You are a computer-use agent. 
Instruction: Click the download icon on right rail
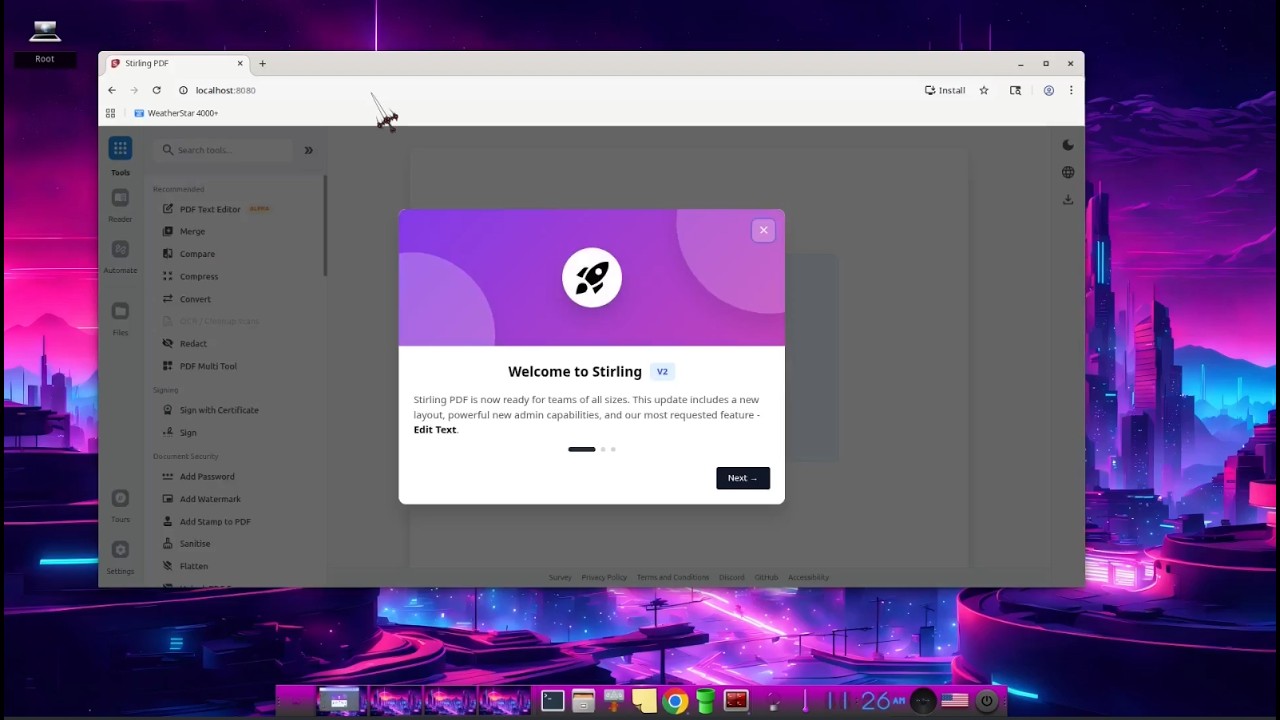click(1068, 200)
